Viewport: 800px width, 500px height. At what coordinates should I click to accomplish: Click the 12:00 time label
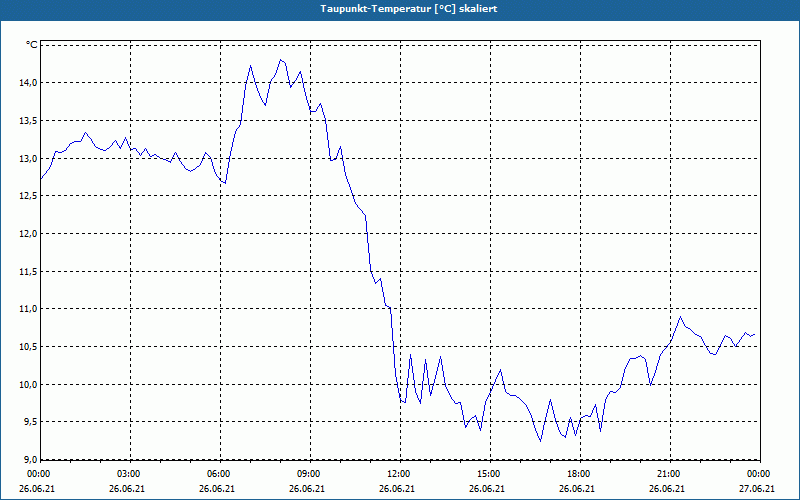click(x=397, y=474)
